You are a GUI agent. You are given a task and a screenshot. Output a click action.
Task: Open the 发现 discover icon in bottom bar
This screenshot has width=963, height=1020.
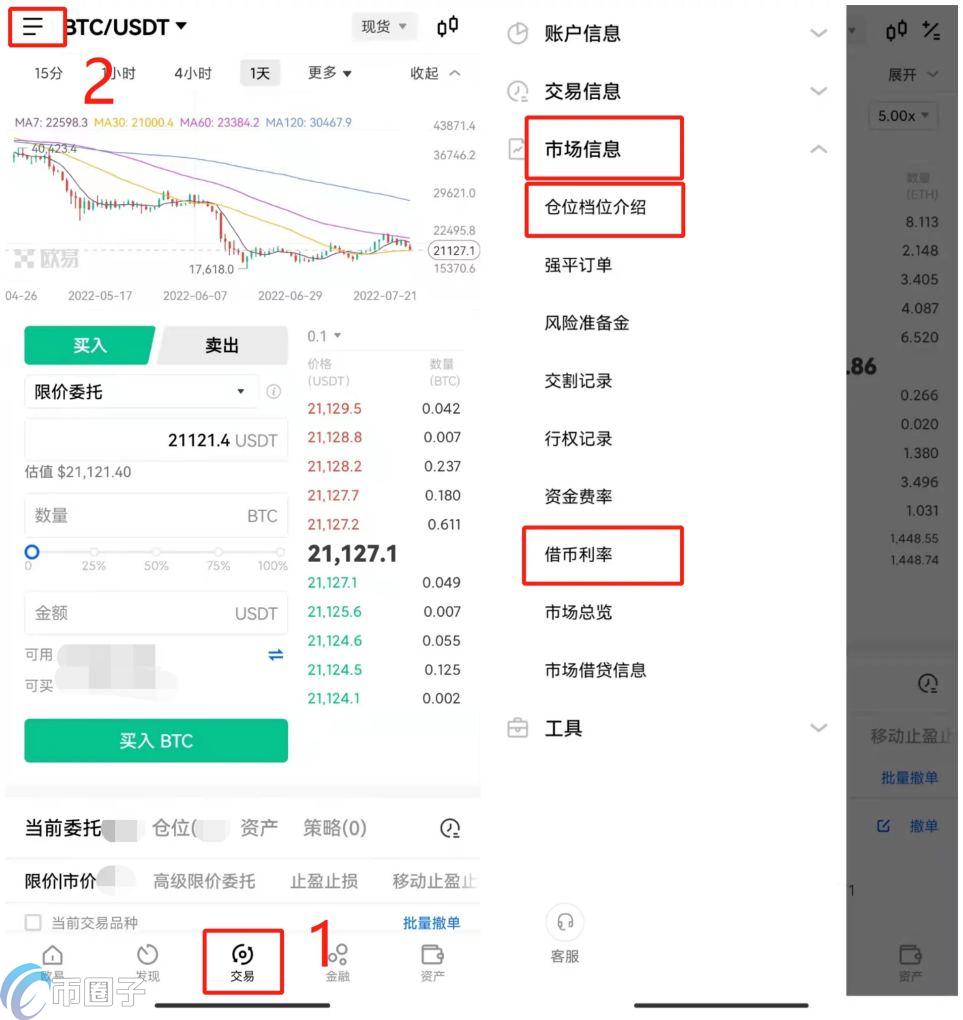(x=148, y=962)
